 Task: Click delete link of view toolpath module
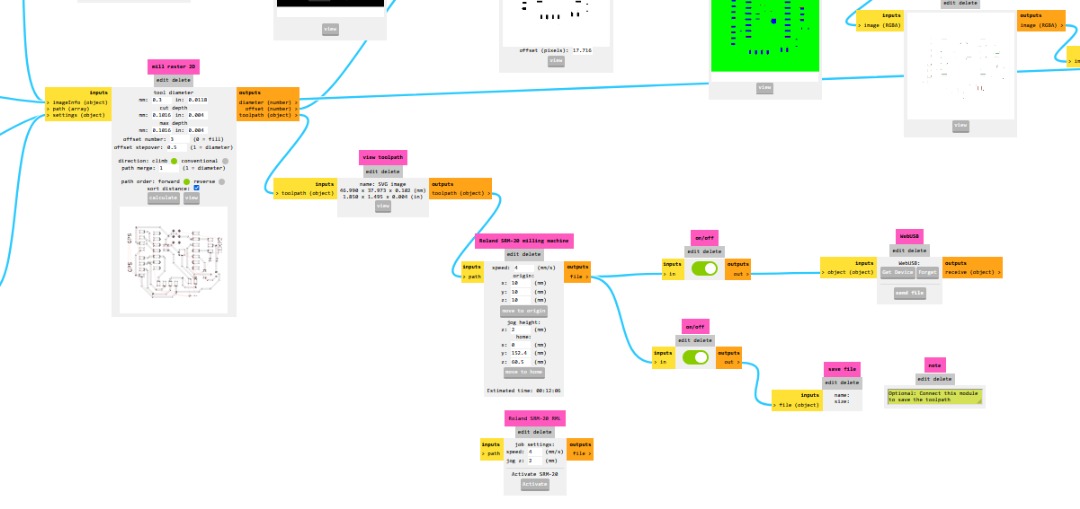pos(390,172)
